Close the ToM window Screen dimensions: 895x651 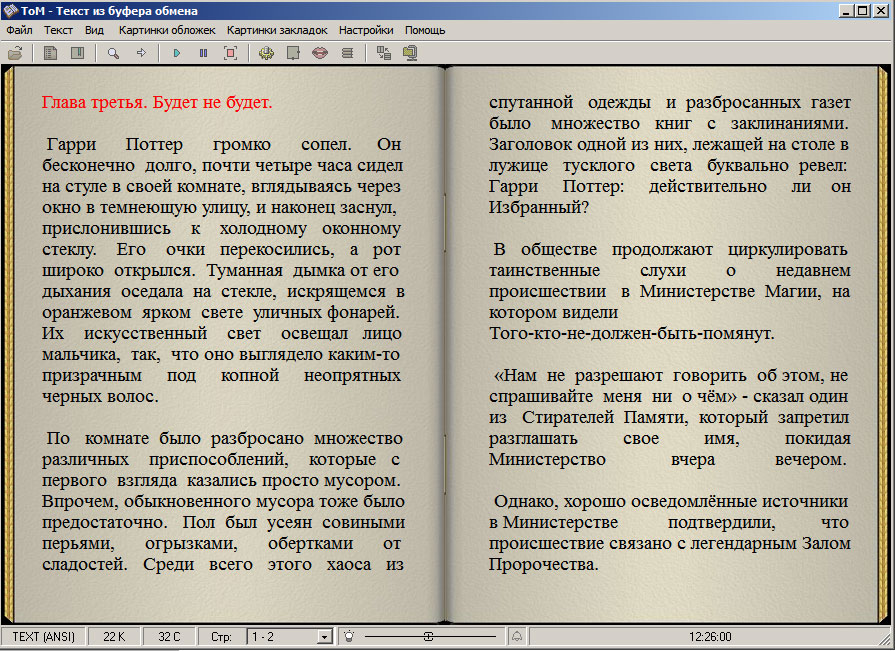tap(881, 10)
